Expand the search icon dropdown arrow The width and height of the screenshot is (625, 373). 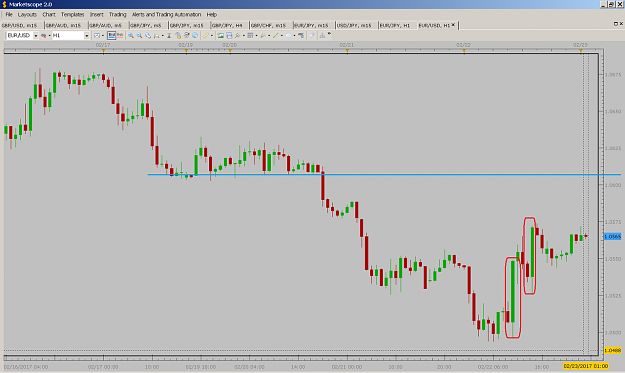point(243,35)
